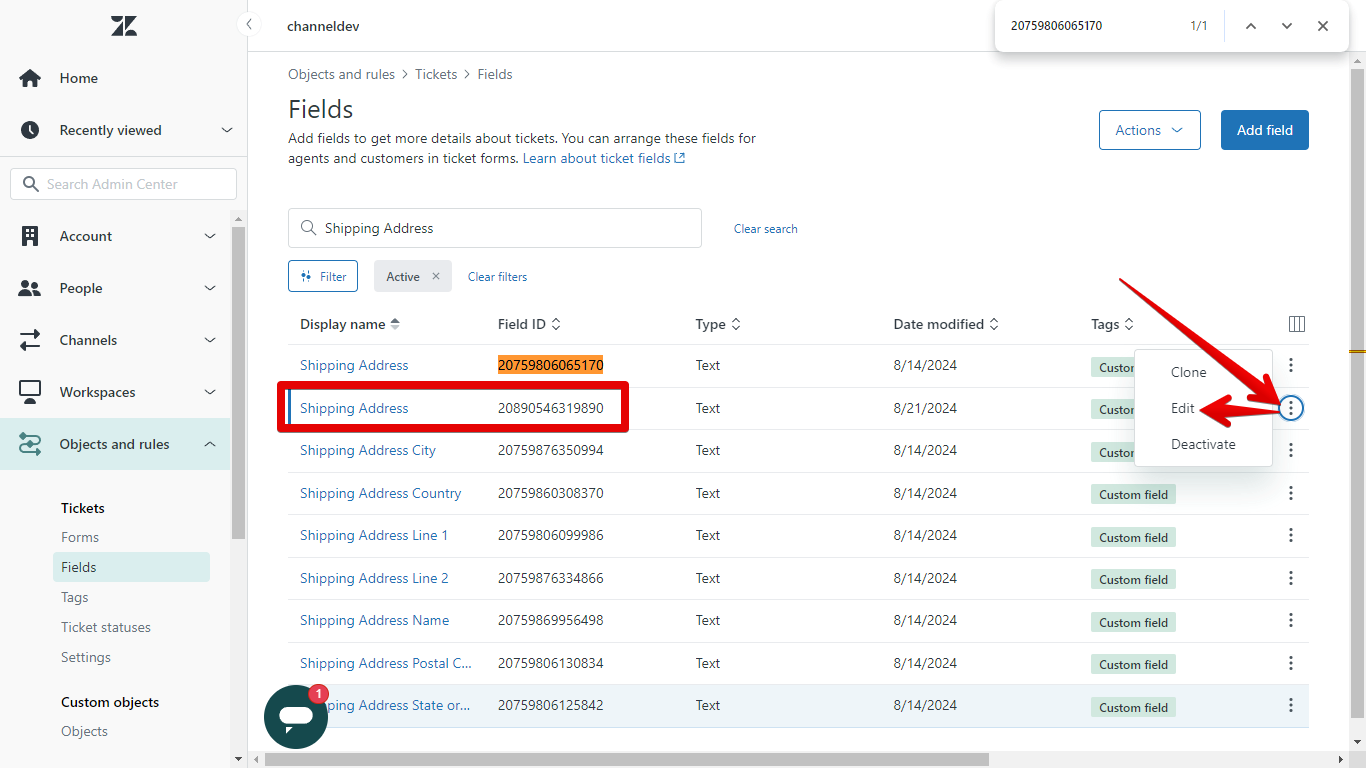Click the Workspaces monitor icon

(x=30, y=392)
